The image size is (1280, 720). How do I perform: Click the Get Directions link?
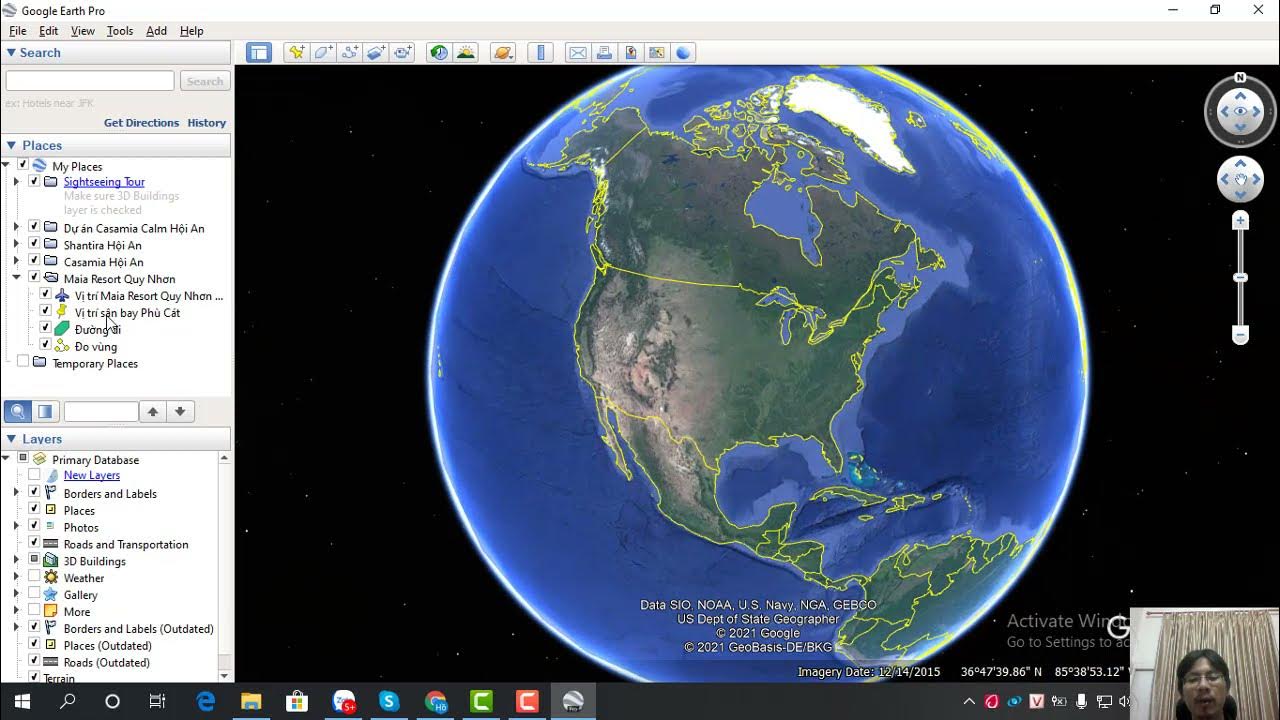141,123
